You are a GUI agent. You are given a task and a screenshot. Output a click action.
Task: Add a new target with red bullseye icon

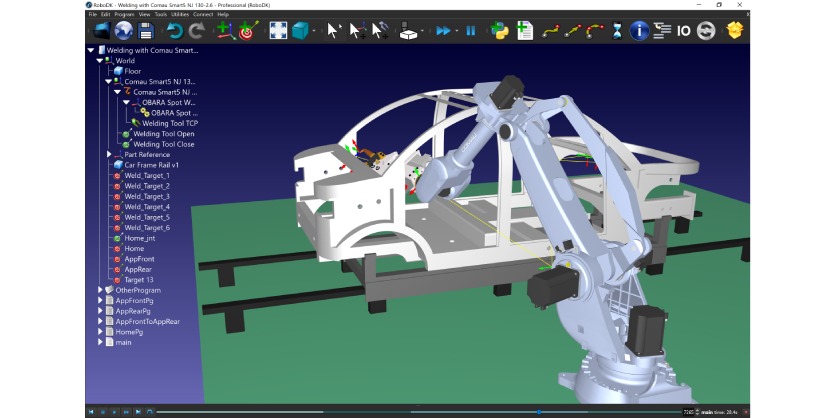click(247, 31)
